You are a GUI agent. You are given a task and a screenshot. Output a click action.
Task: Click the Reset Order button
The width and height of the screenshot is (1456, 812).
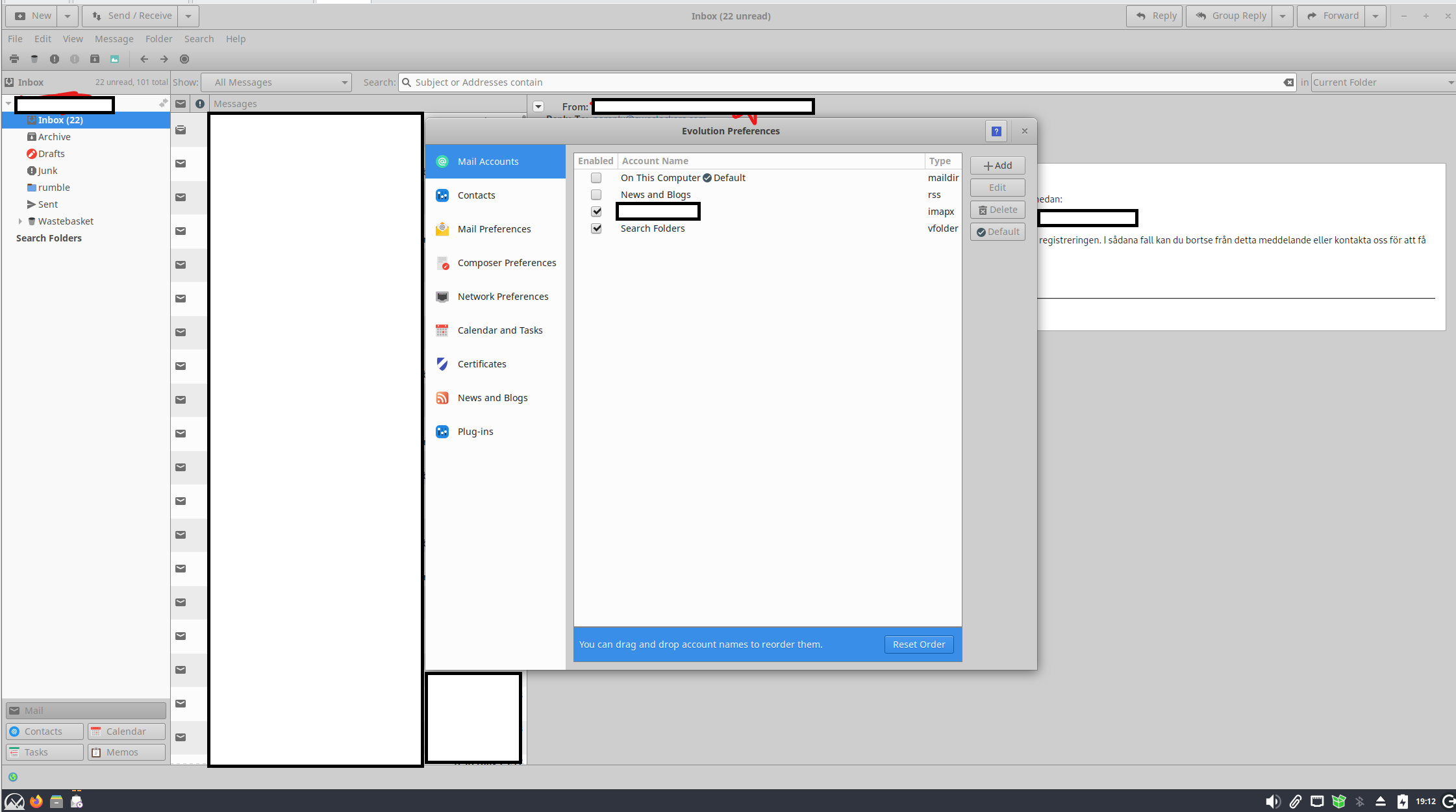click(919, 645)
